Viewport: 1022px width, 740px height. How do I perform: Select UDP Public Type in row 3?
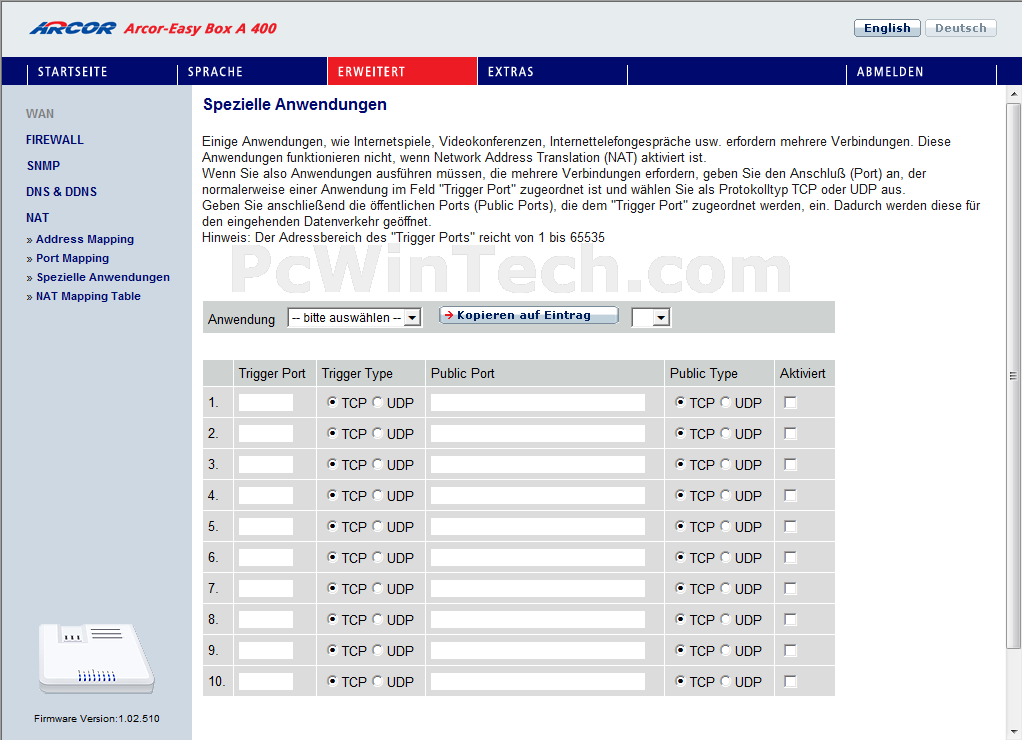(x=725, y=464)
